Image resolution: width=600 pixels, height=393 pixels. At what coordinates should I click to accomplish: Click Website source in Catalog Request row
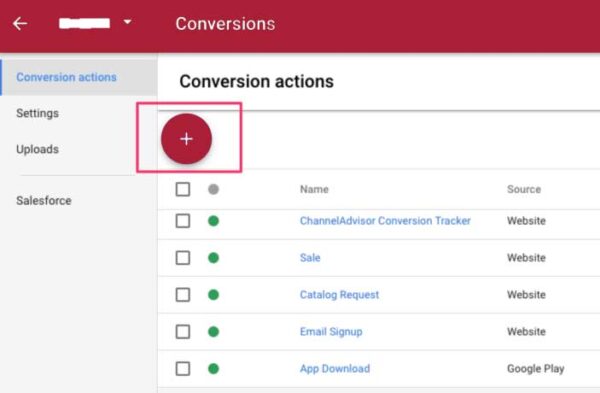pos(526,295)
